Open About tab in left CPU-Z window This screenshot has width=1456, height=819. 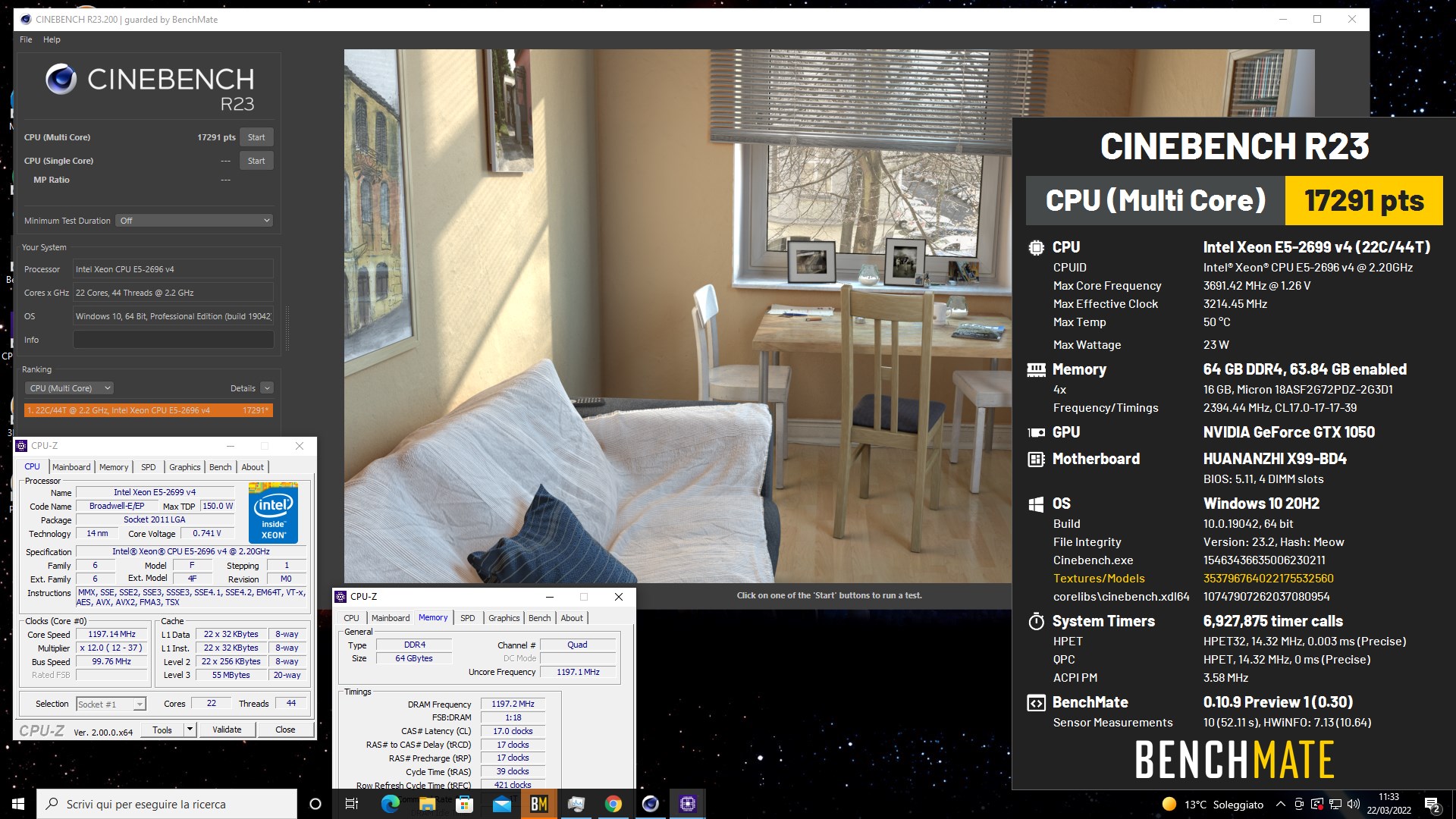253,467
